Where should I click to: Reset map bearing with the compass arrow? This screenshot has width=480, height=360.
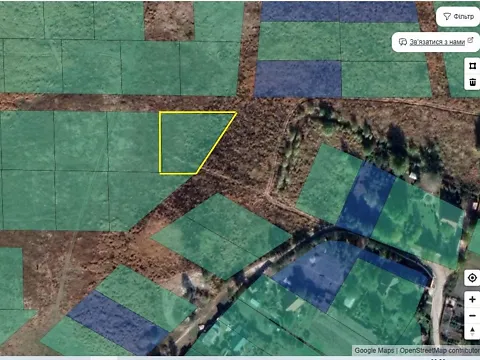tap(472, 331)
